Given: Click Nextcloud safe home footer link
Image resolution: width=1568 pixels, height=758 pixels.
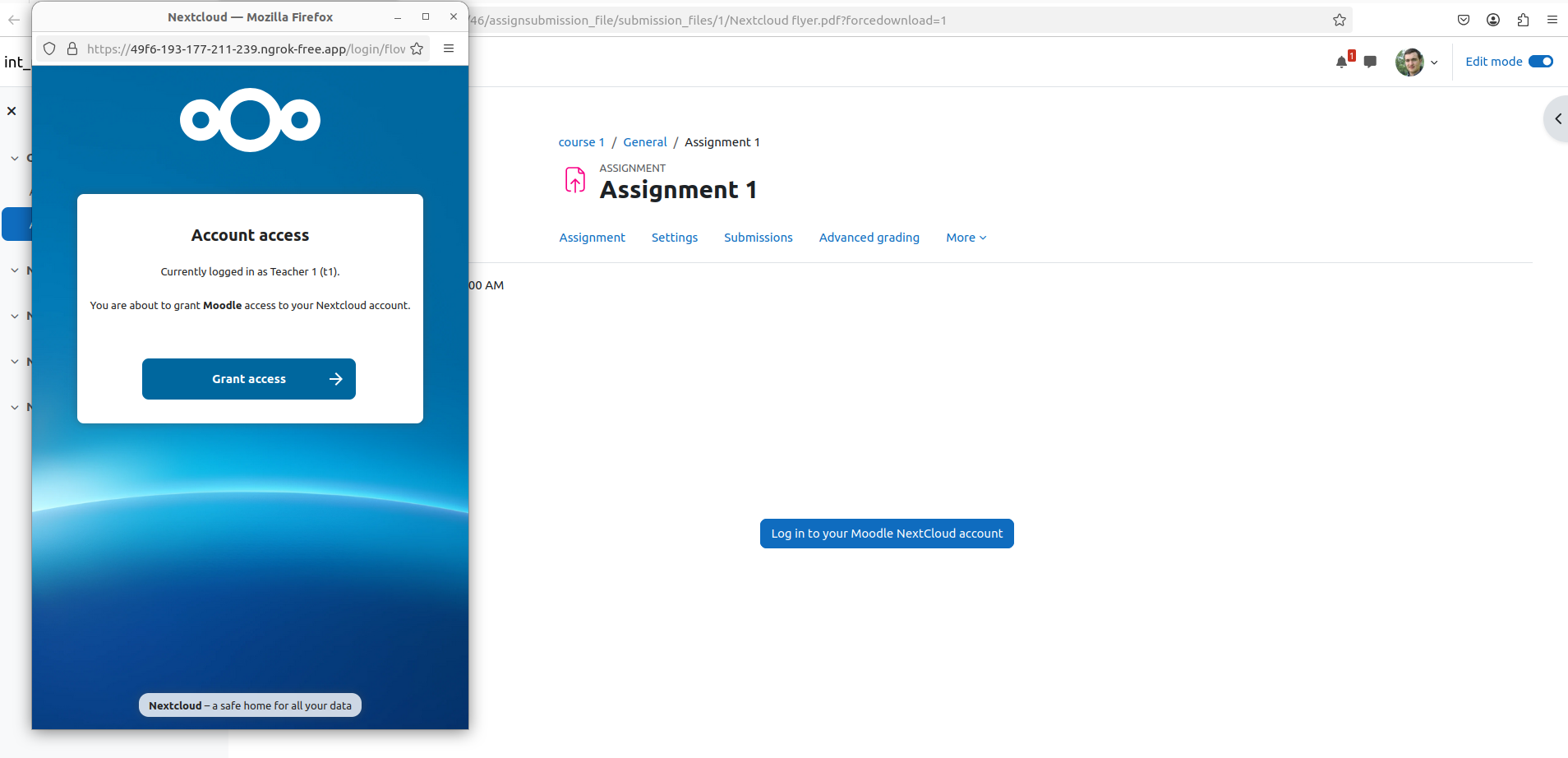Looking at the screenshot, I should (x=250, y=705).
